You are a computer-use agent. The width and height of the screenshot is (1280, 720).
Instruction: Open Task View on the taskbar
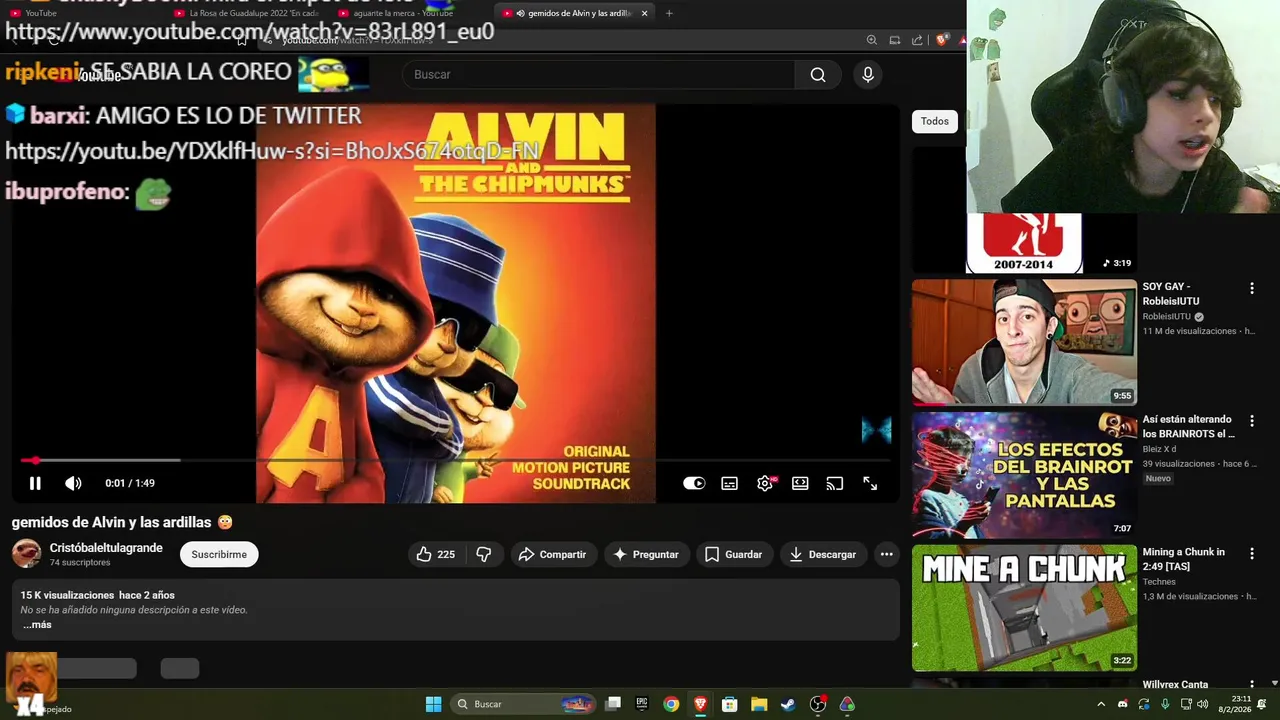pos(613,704)
